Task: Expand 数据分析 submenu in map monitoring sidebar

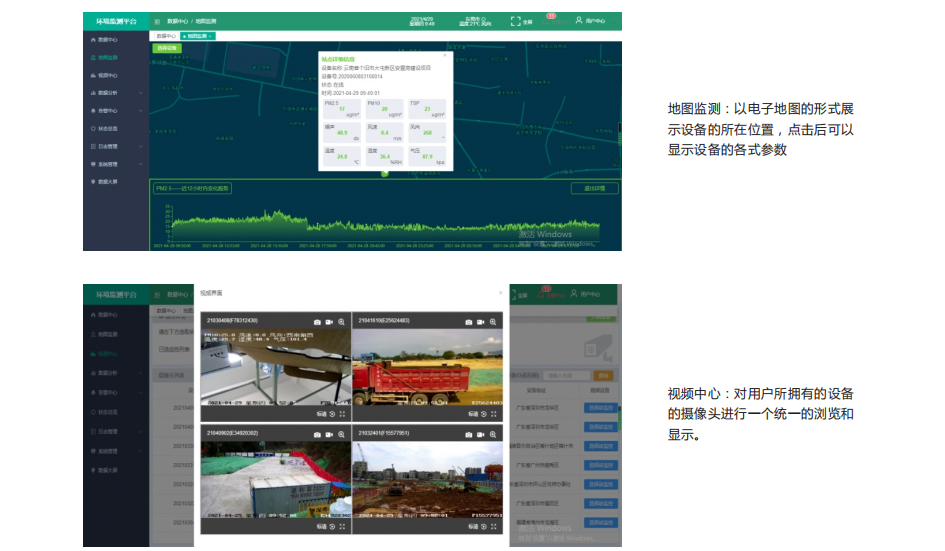Action: click(140, 93)
